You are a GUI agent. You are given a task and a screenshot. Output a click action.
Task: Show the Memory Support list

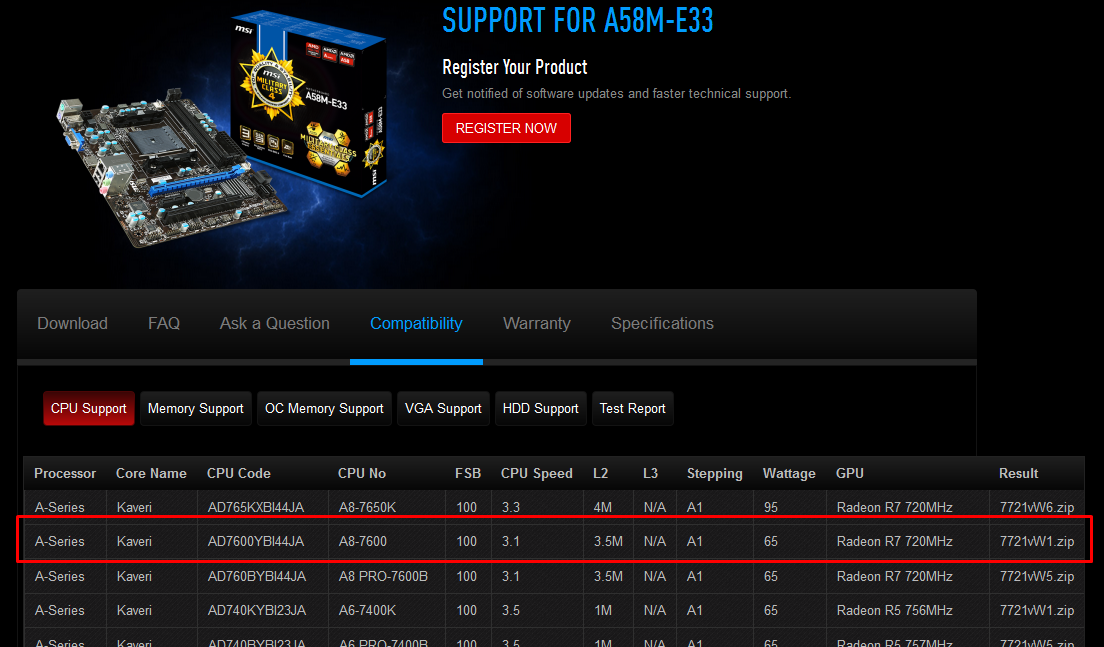(196, 408)
